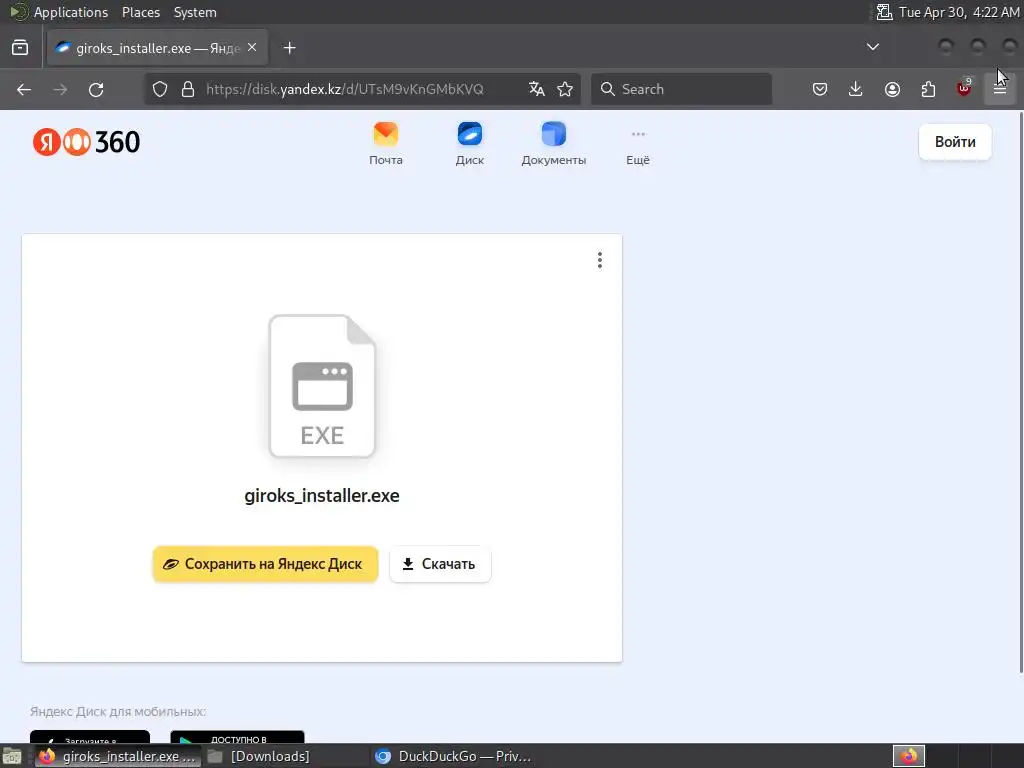Switch to giroks_installer.exe taskbar window
The height and width of the screenshot is (768, 1024).
click(118, 756)
